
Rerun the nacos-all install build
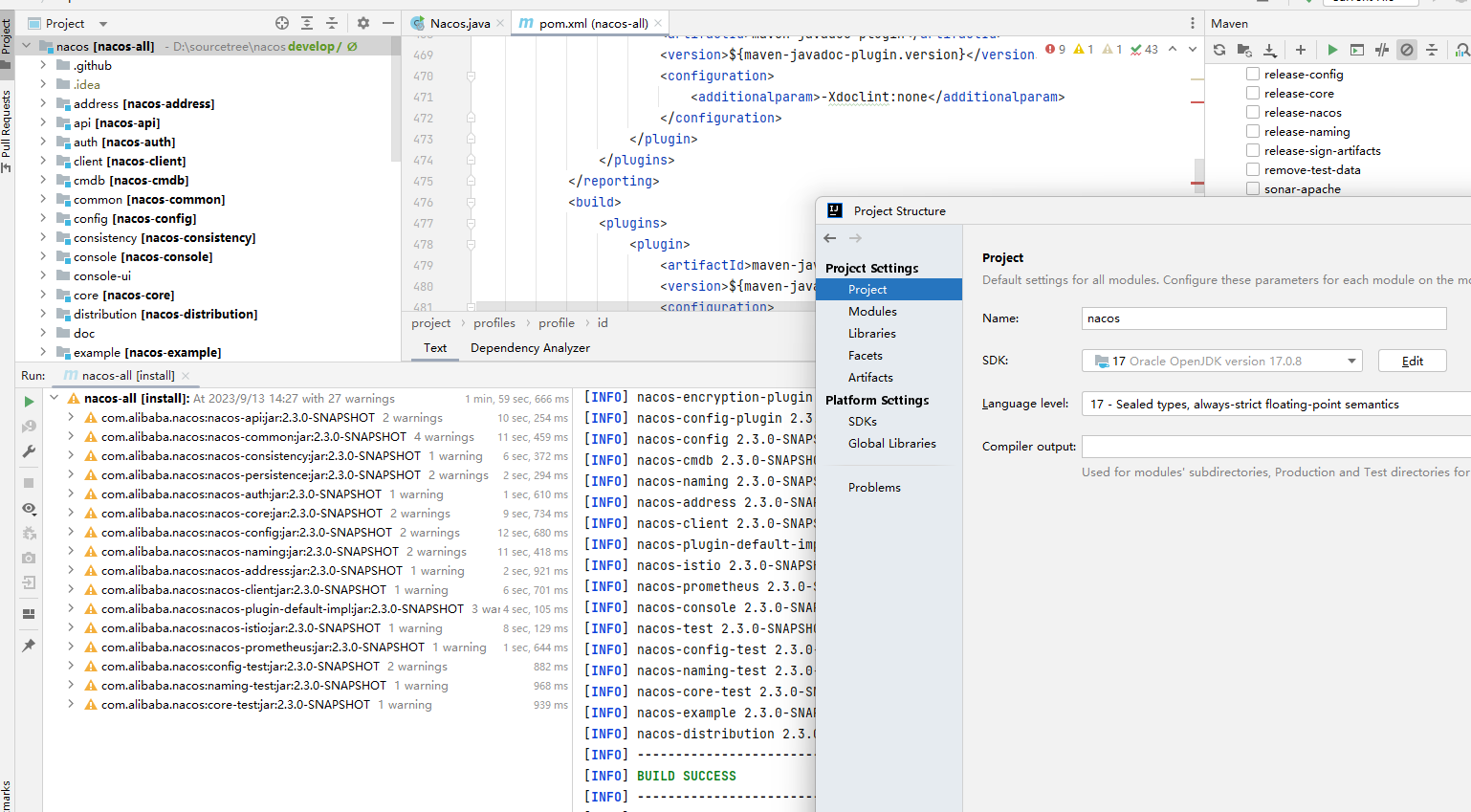tap(29, 402)
